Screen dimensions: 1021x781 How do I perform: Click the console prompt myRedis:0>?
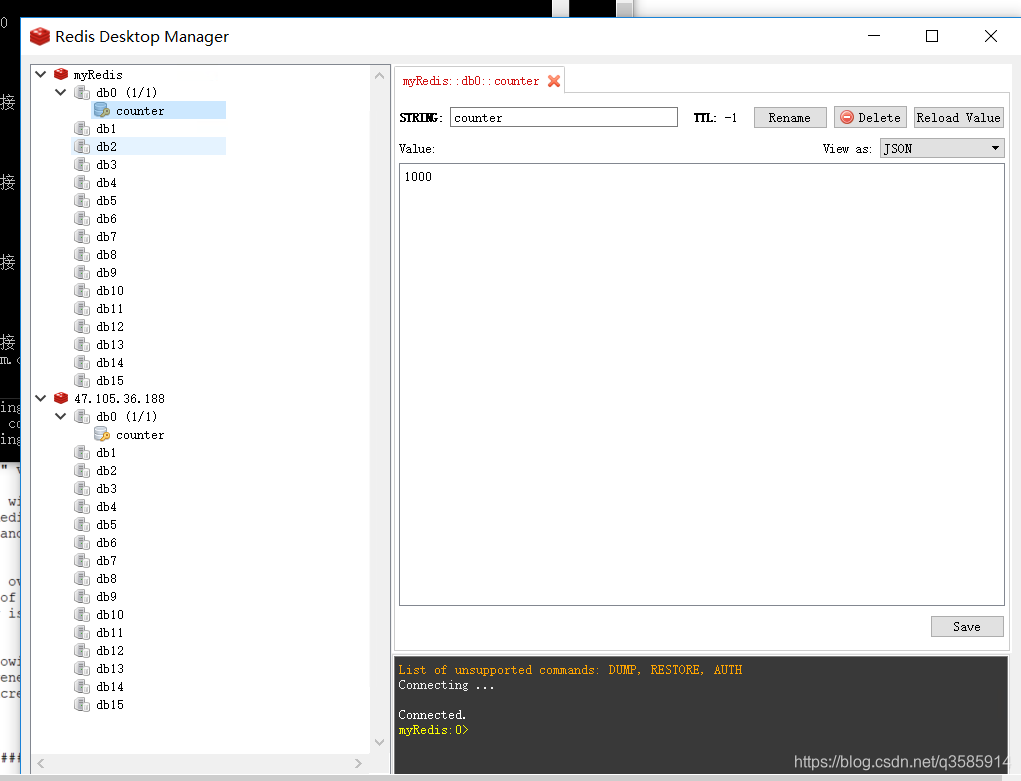[x=434, y=730]
